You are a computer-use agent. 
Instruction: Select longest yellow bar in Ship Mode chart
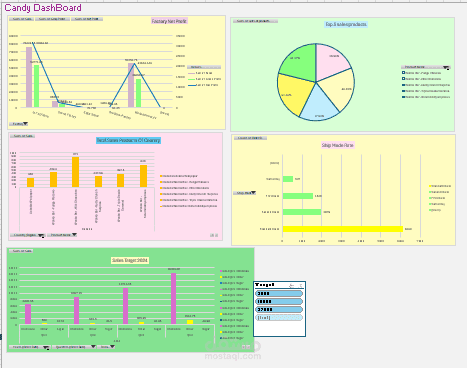pos(343,229)
